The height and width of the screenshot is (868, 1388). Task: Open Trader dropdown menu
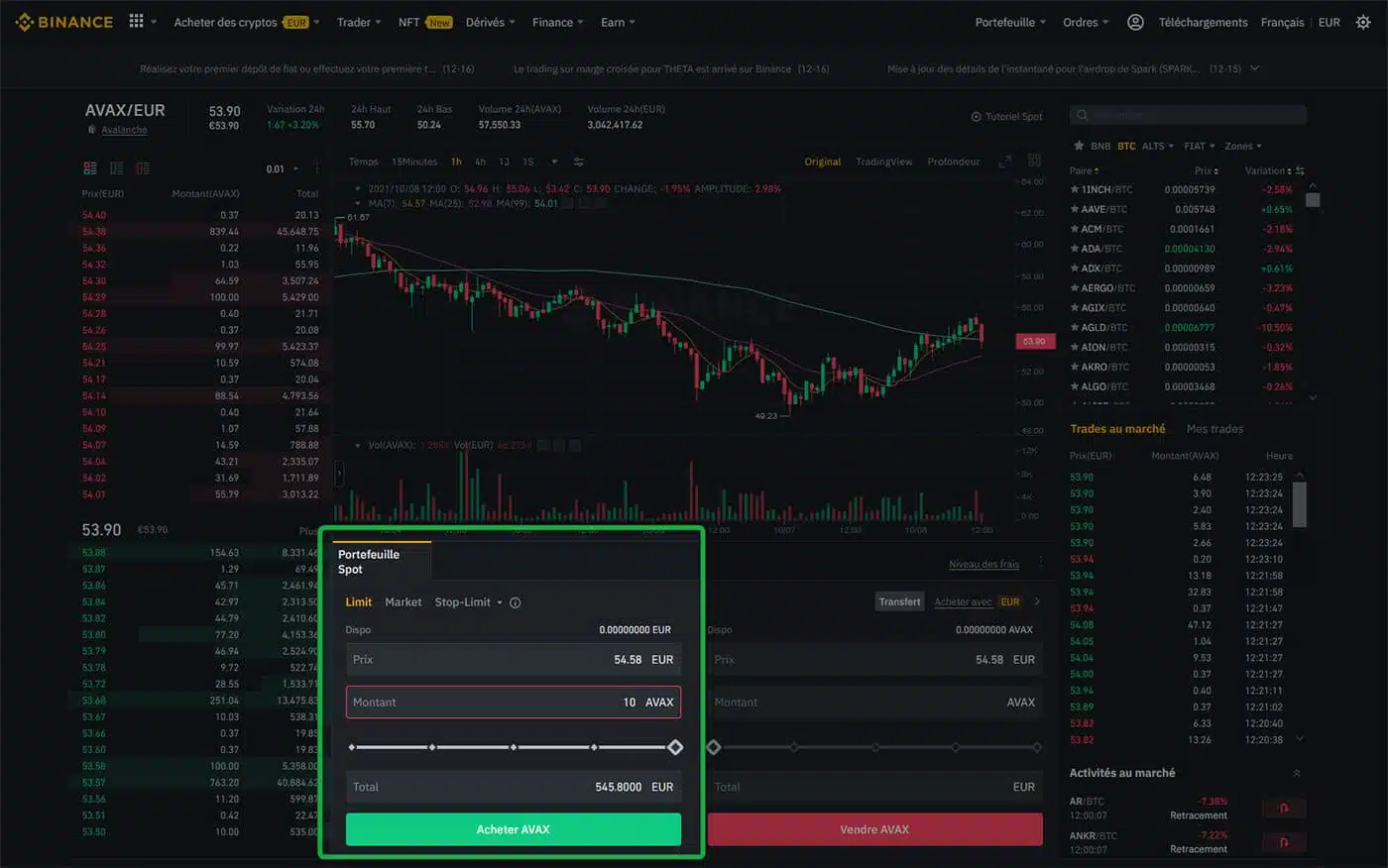359,22
